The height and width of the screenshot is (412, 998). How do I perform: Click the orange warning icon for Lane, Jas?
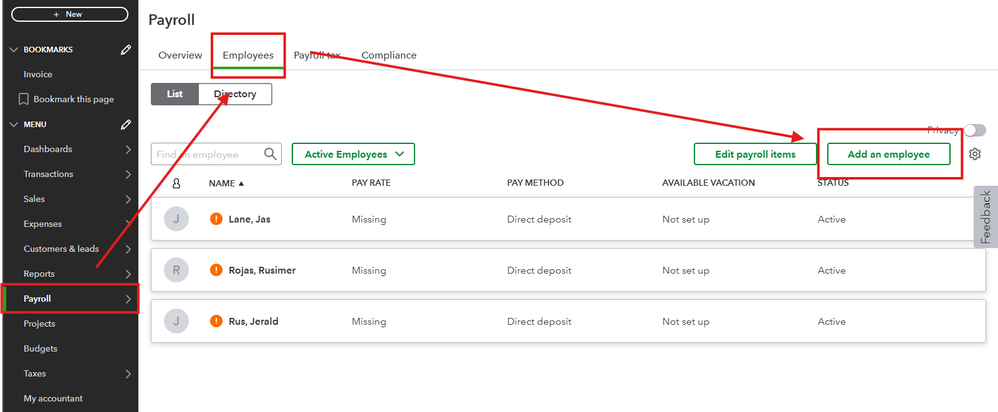click(216, 219)
